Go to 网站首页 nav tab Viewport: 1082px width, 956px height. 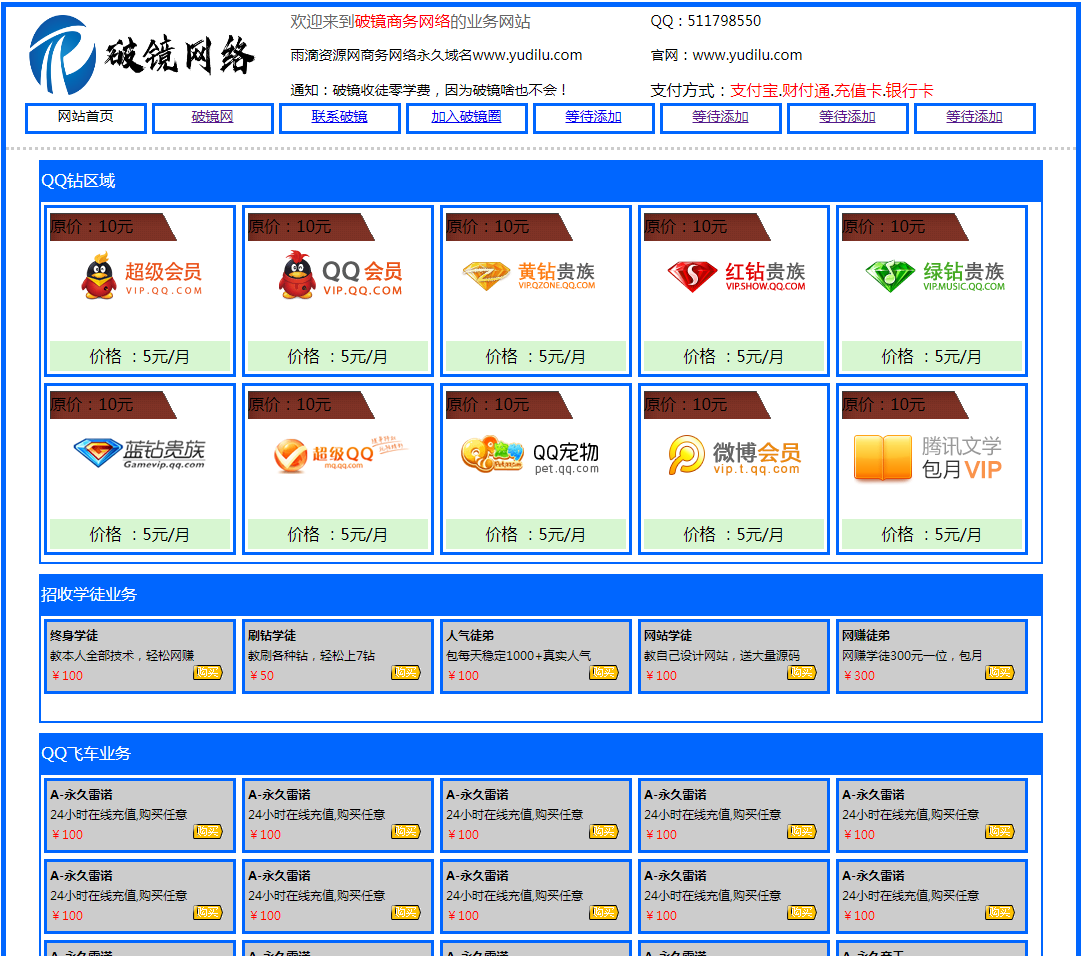pos(86,117)
